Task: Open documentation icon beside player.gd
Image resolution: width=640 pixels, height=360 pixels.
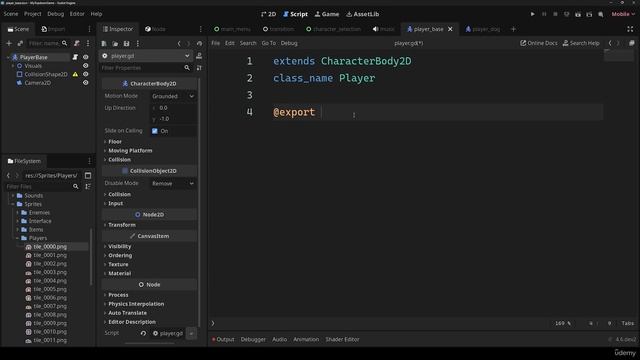Action: point(199,56)
